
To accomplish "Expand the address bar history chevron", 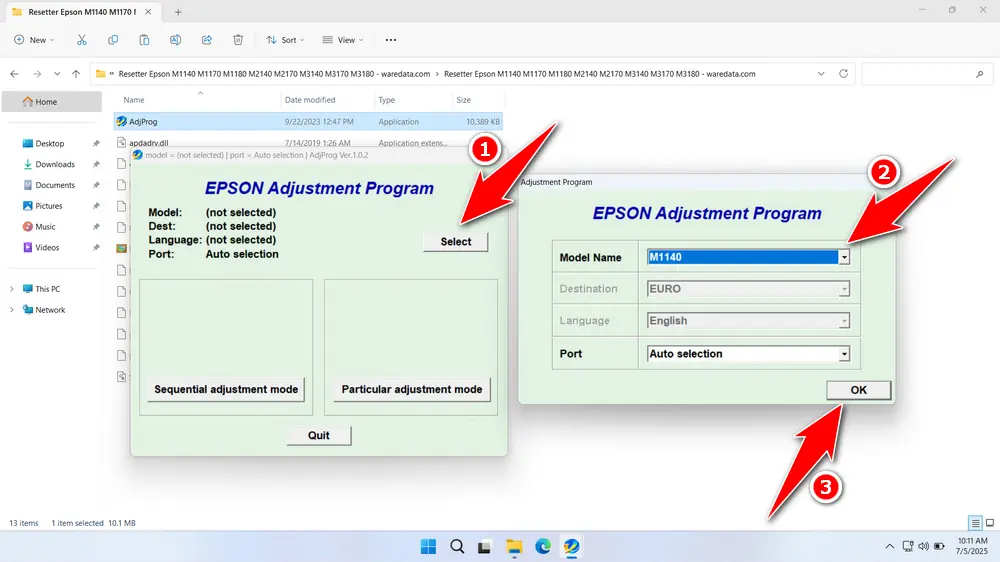I will pyautogui.click(x=821, y=74).
